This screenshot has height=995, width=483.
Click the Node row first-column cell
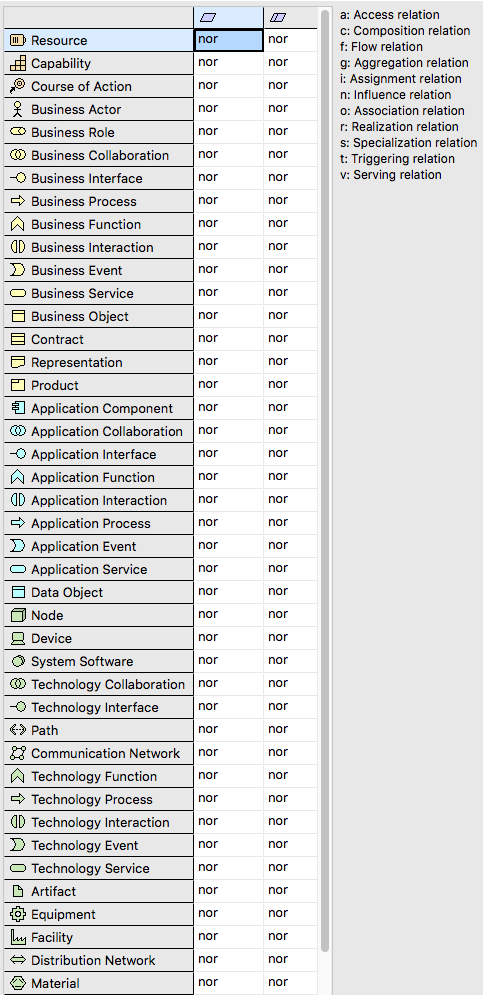click(228, 615)
